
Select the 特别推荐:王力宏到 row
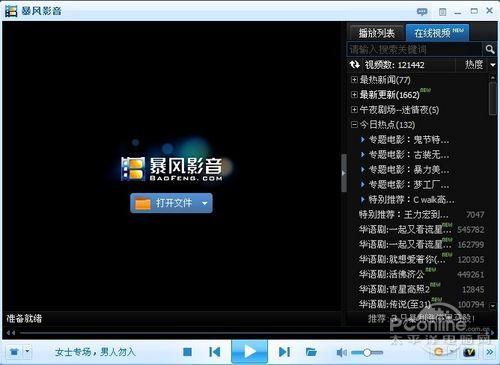421,214
